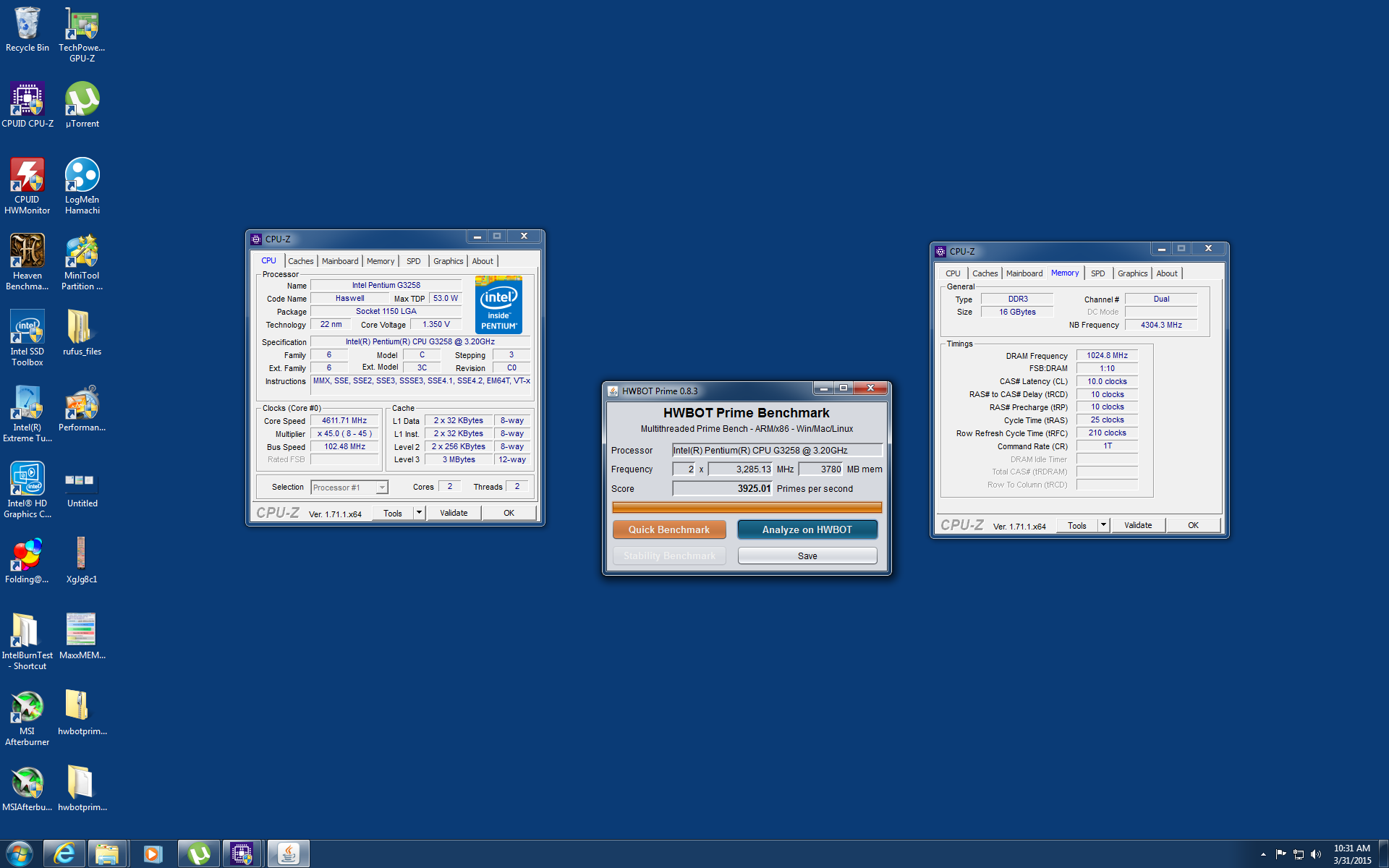Switch to Java HWBOT taskbar button

tap(289, 854)
